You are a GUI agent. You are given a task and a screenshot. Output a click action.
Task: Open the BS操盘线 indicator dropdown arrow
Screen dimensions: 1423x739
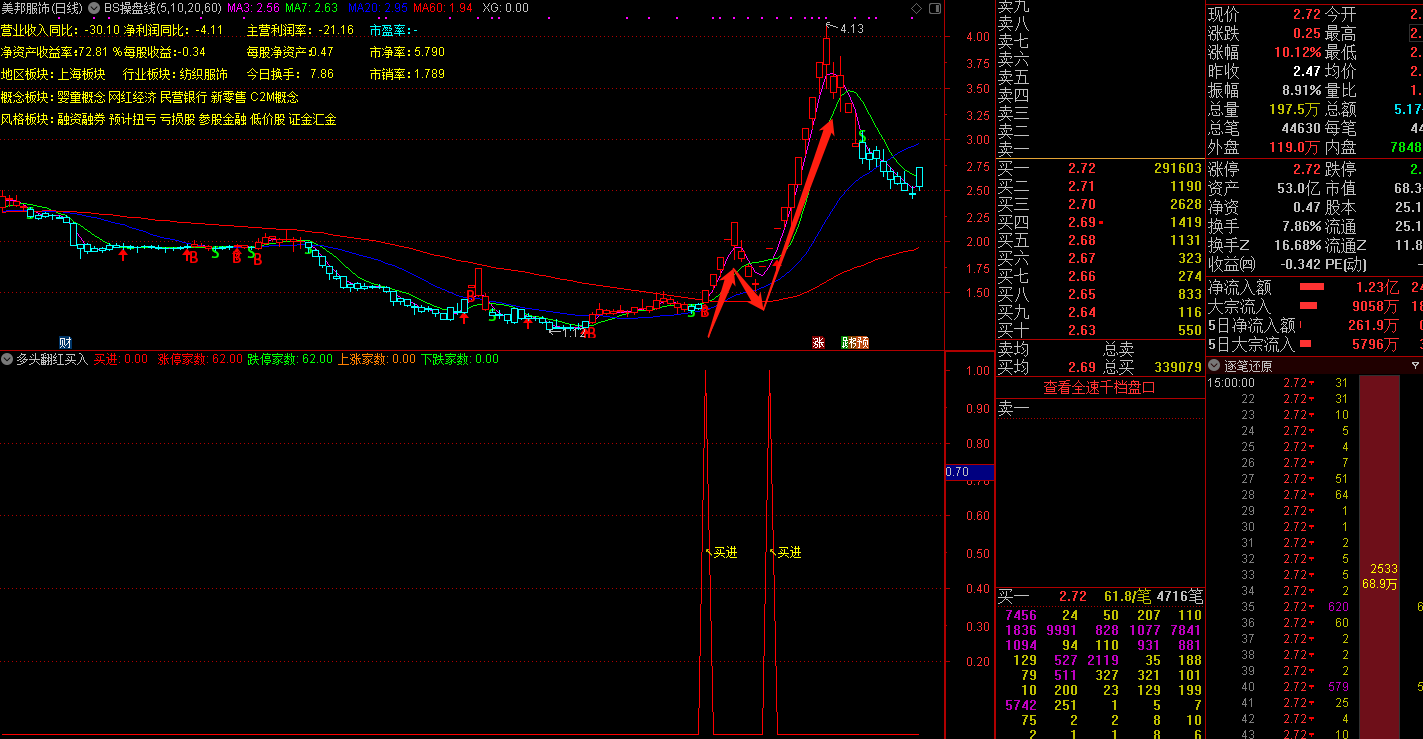tap(95, 8)
